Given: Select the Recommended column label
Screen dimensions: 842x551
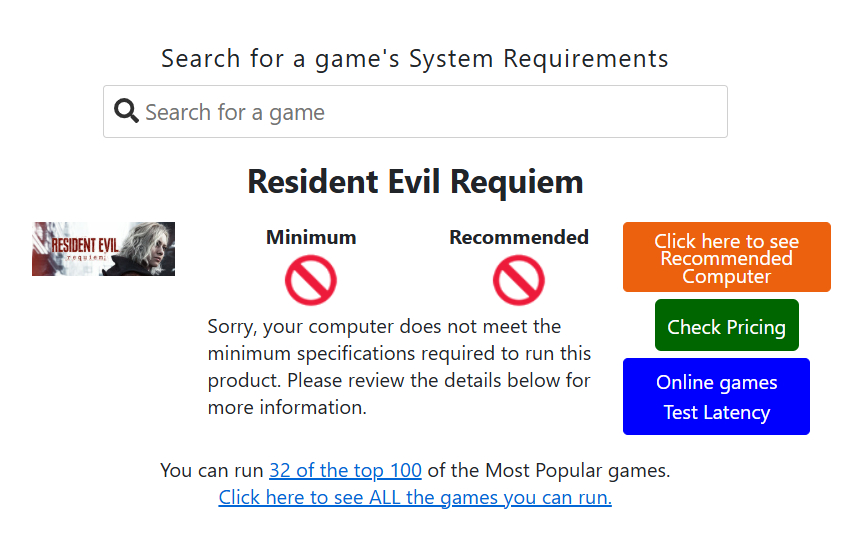Looking at the screenshot, I should pyautogui.click(x=518, y=237).
